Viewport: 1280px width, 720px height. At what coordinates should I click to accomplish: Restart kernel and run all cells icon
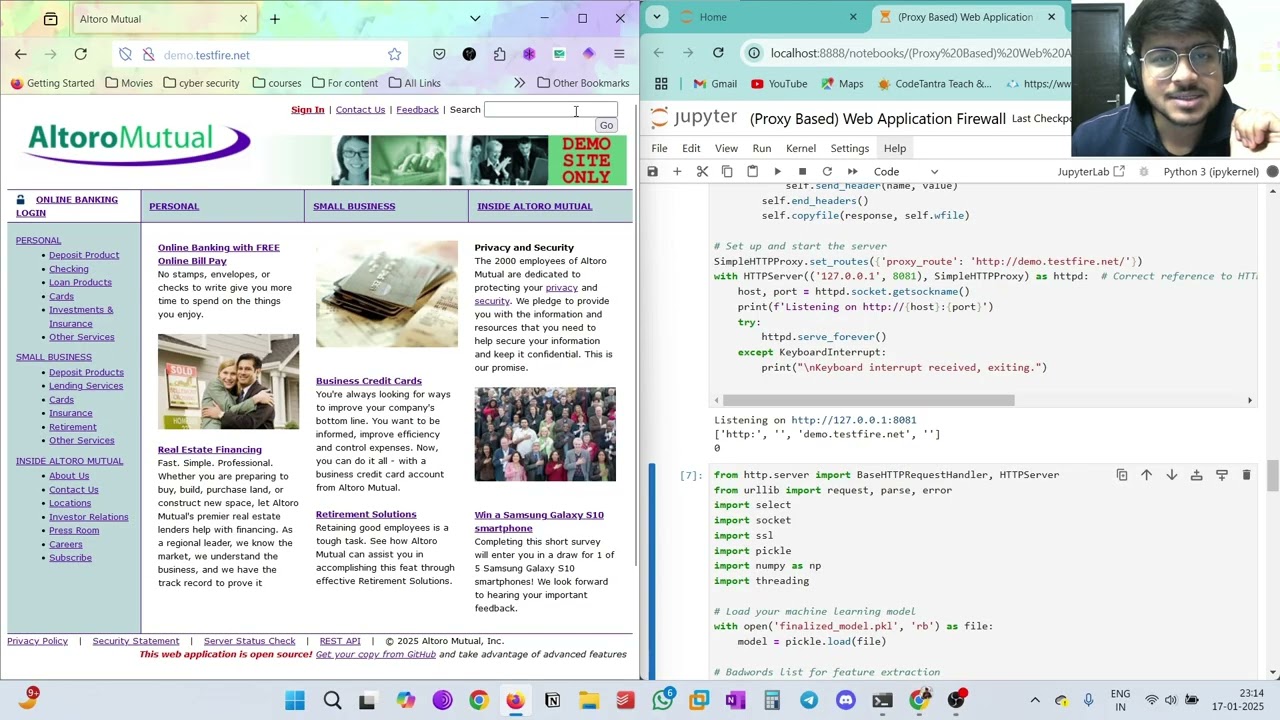852,172
